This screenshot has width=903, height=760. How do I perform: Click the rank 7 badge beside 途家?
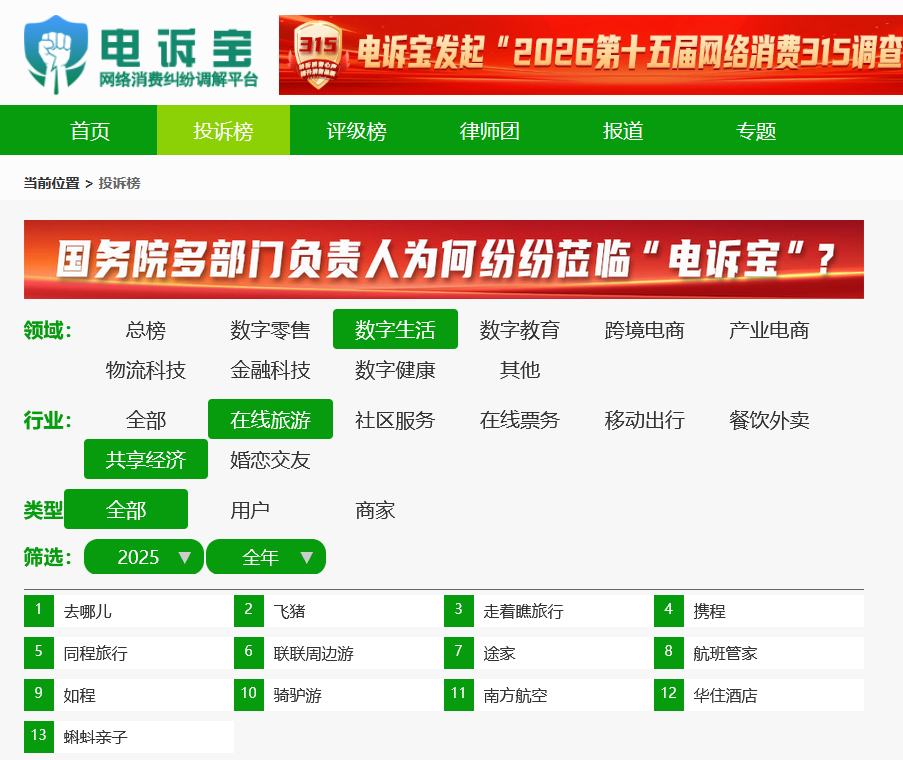459,652
